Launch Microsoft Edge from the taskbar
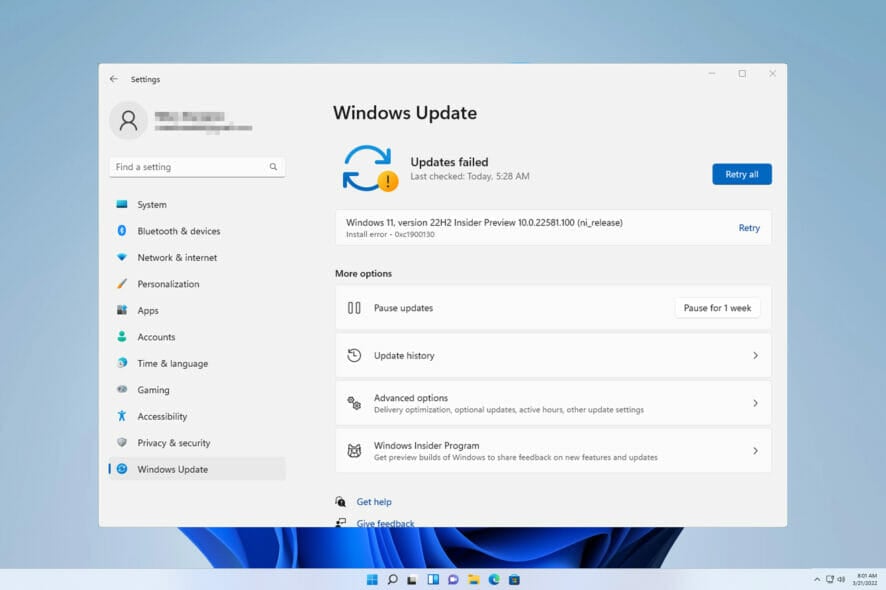886x590 pixels. pos(492,578)
